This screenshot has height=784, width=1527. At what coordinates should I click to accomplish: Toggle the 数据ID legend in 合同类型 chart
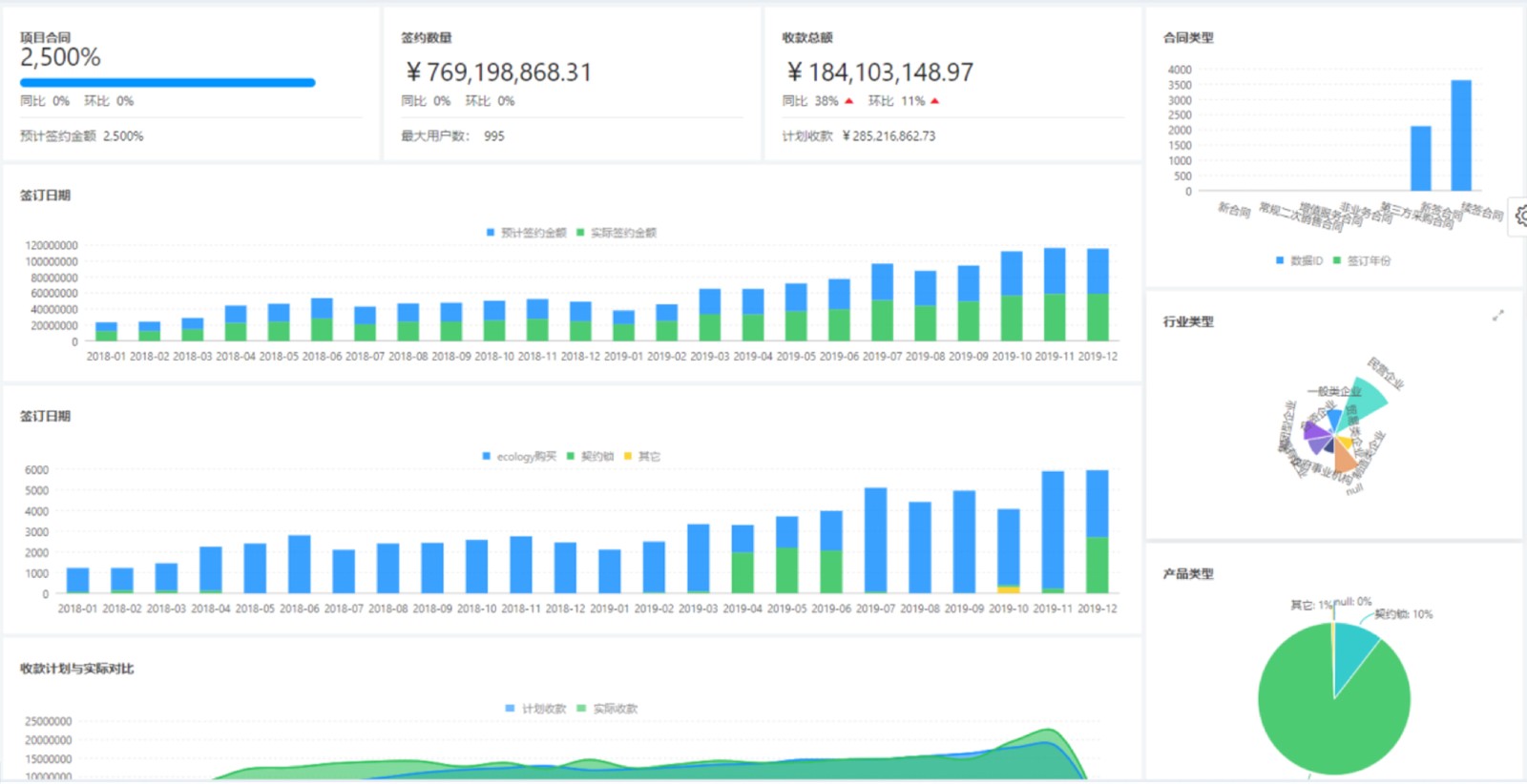[1299, 260]
